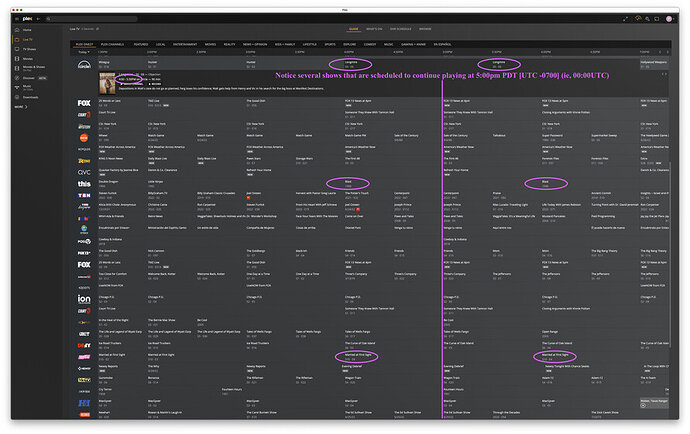
Task: Move guide timeline later with right arrow
Action: click(667, 52)
